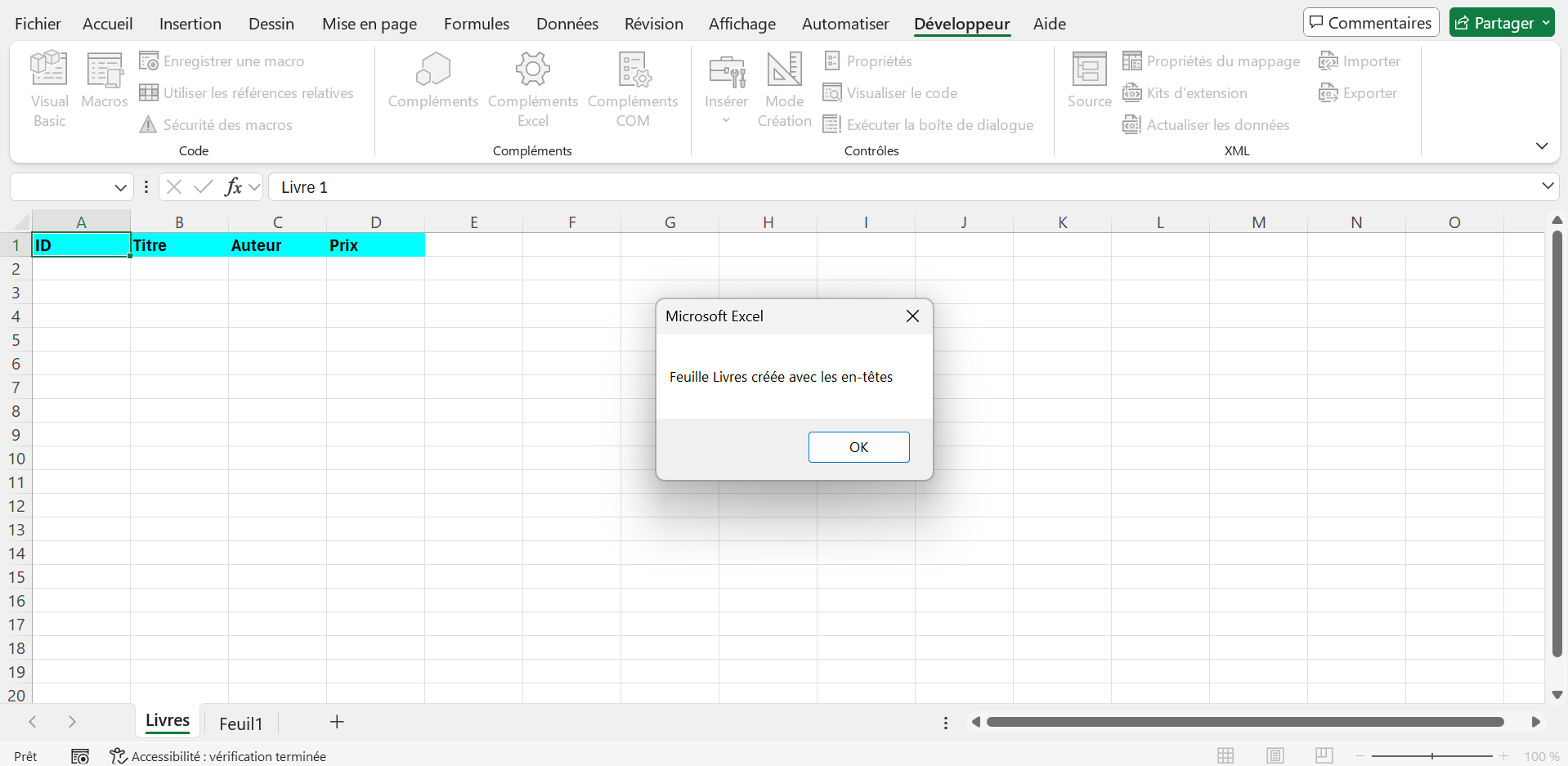The image size is (1568, 766).
Task: Switch to the Accueil tab
Action: point(108,24)
